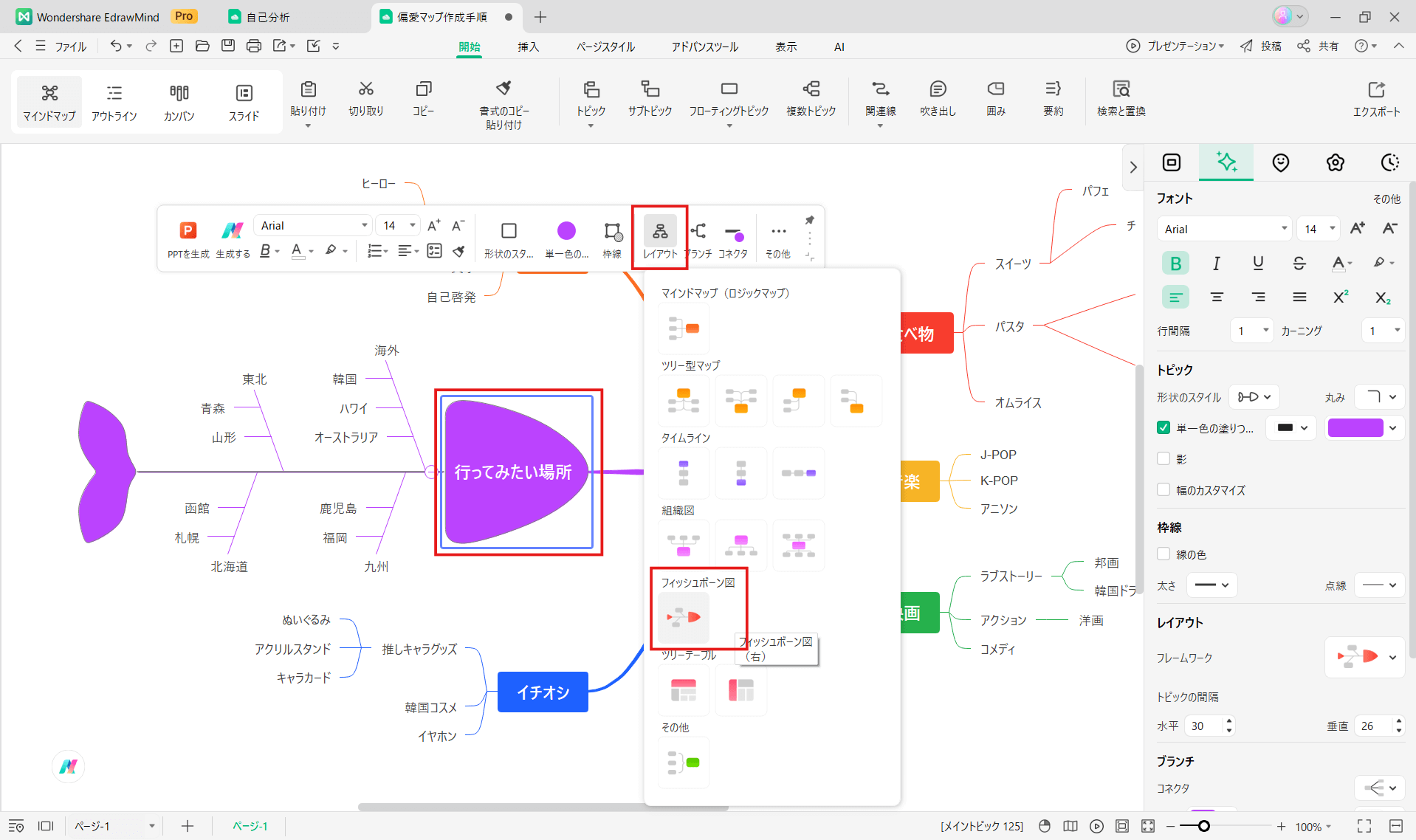
Task: Insert a Summary (要約)
Action: [1053, 98]
